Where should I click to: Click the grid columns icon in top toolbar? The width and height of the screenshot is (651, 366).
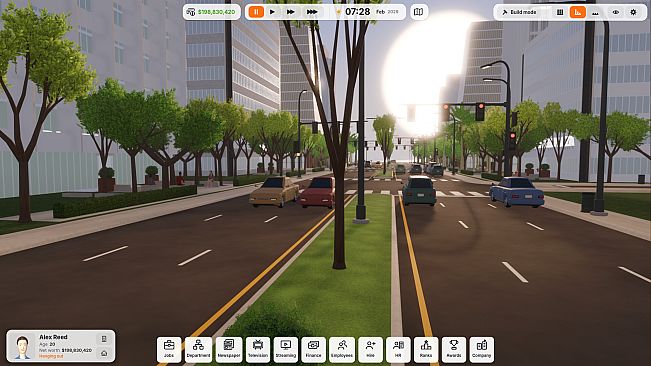click(560, 12)
